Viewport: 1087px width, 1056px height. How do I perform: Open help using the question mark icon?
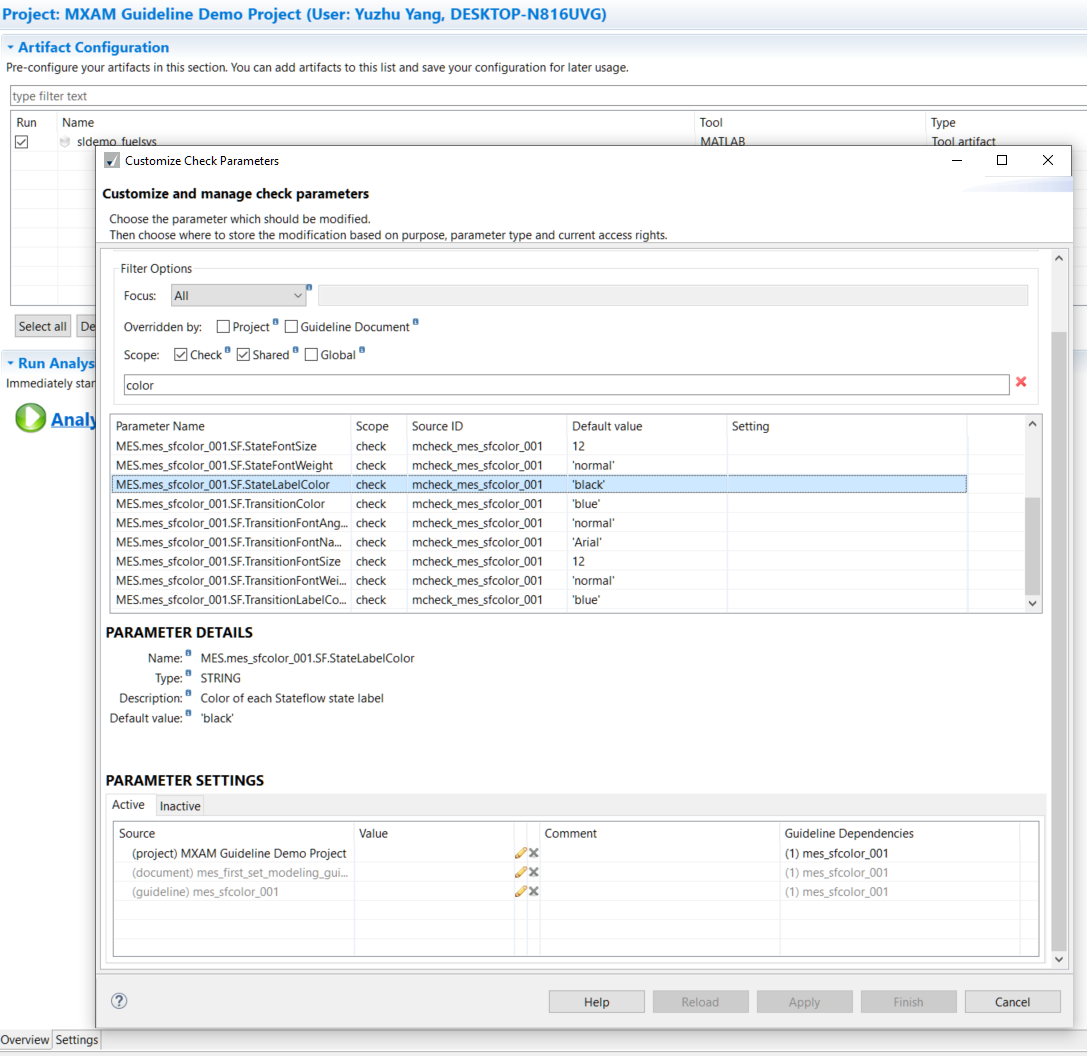pyautogui.click(x=118, y=1001)
